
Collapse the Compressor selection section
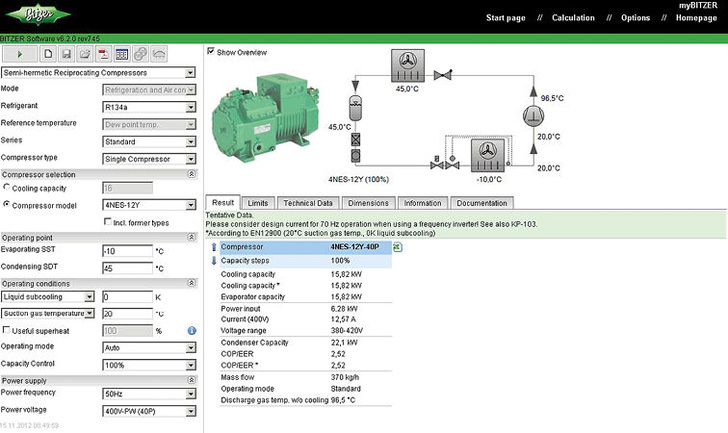point(191,174)
